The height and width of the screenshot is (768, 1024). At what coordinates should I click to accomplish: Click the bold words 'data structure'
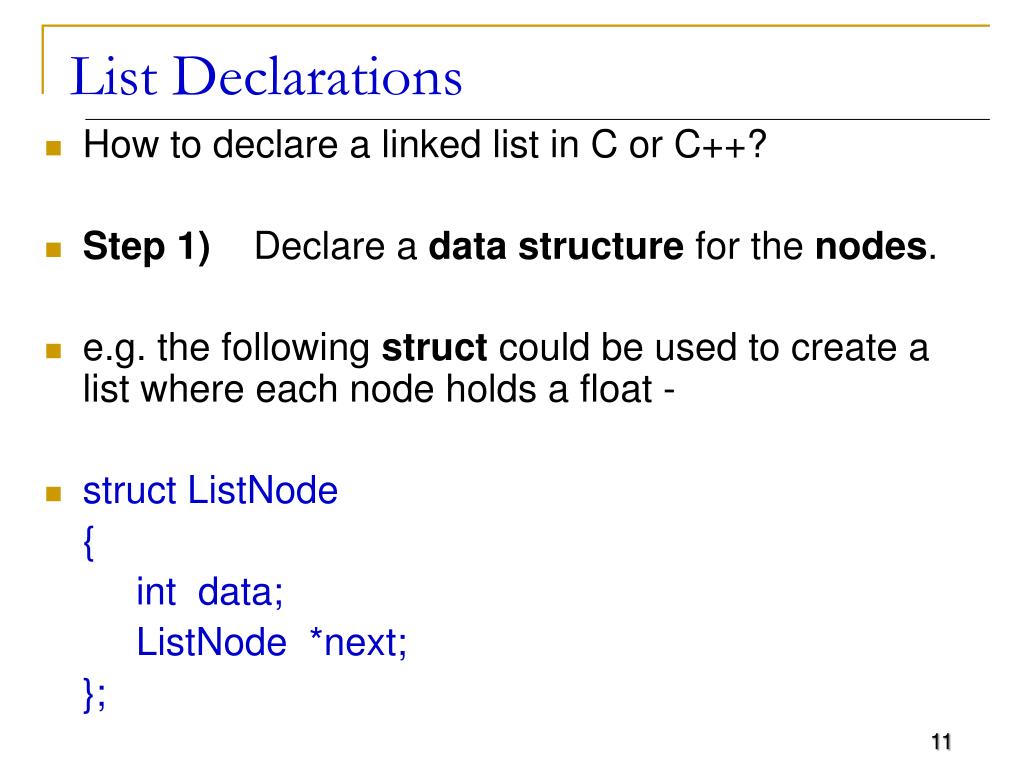tap(556, 247)
